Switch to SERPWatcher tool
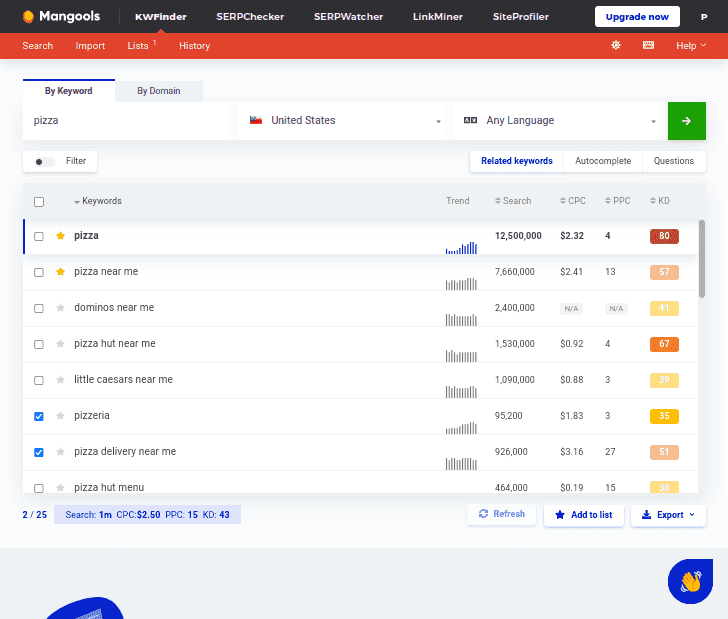Viewport: 728px width, 619px height. click(348, 17)
